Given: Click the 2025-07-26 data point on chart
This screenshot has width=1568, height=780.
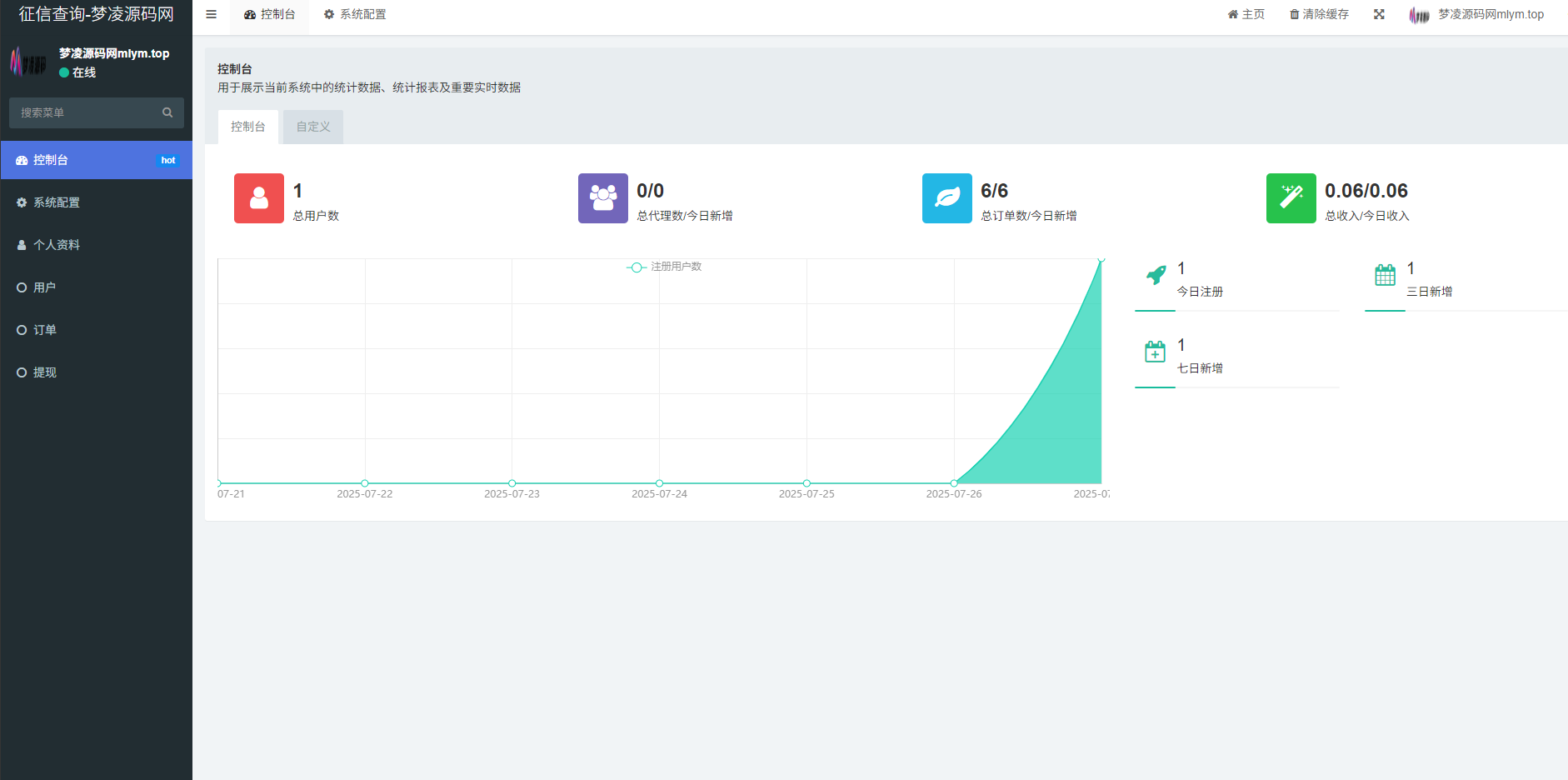Looking at the screenshot, I should 954,483.
